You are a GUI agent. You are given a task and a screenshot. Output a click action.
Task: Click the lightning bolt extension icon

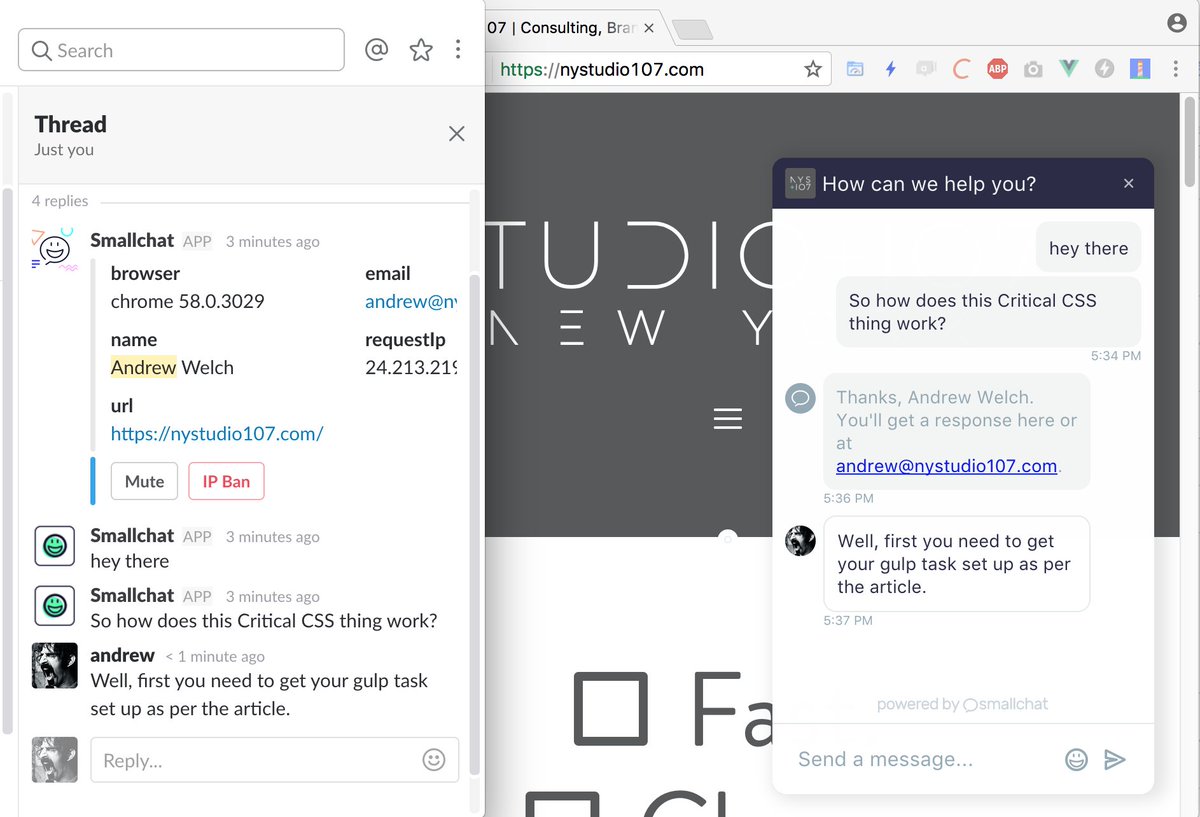click(x=890, y=69)
